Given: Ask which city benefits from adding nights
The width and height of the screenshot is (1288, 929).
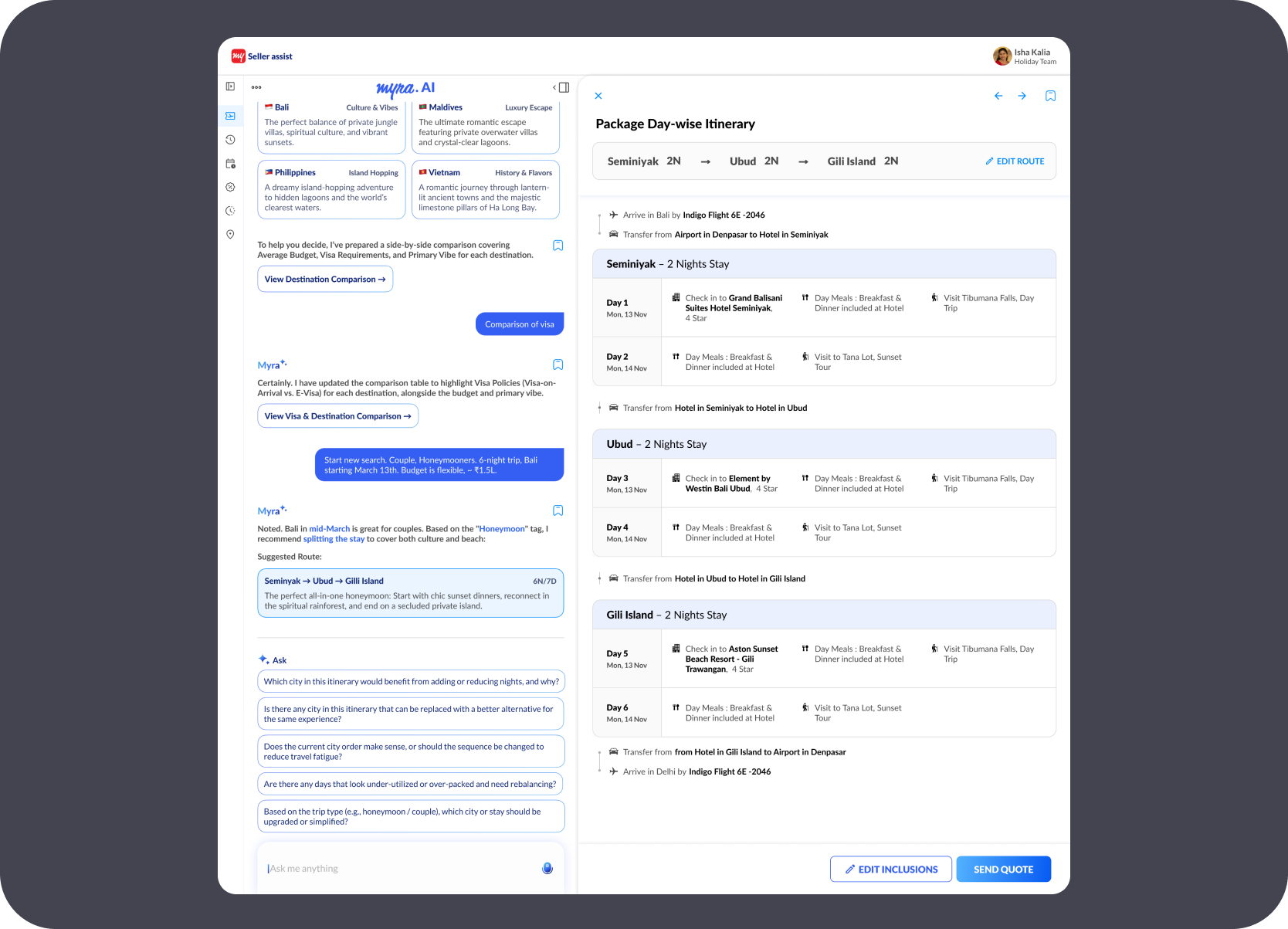Looking at the screenshot, I should pos(411,681).
